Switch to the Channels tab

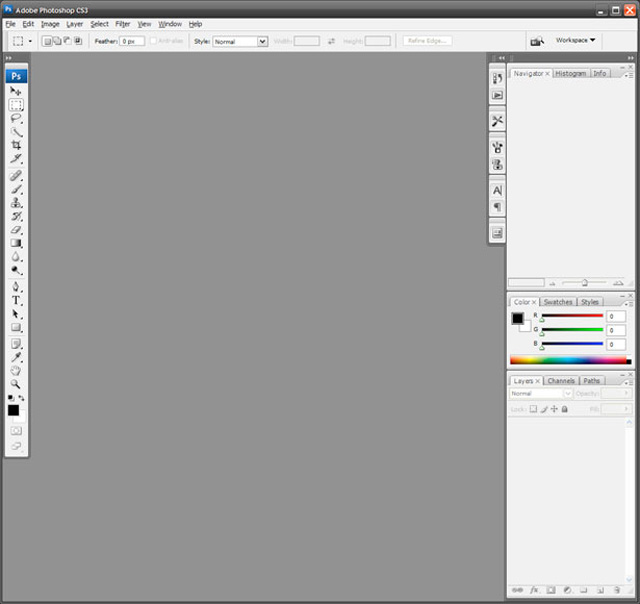tap(561, 381)
